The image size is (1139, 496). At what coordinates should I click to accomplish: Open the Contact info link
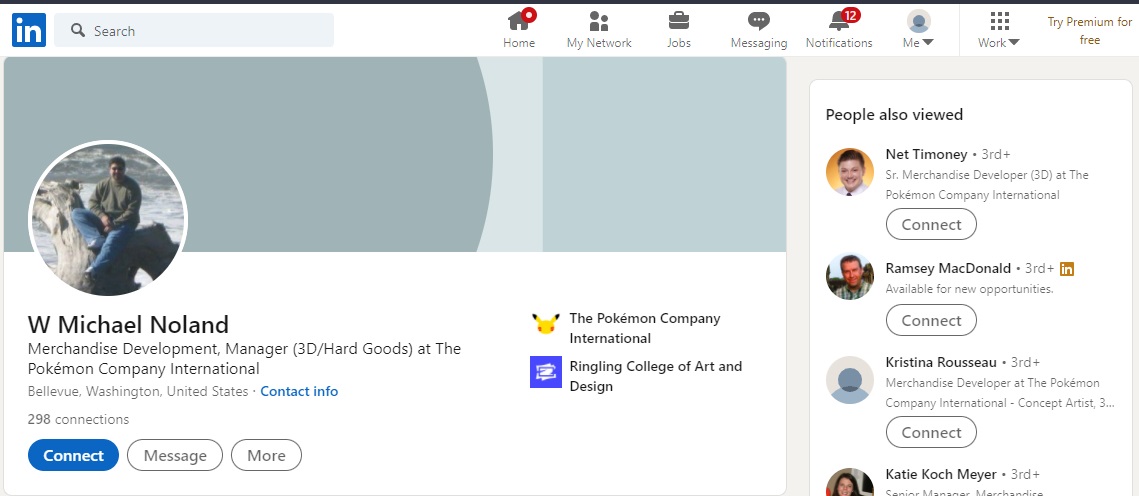coord(299,391)
